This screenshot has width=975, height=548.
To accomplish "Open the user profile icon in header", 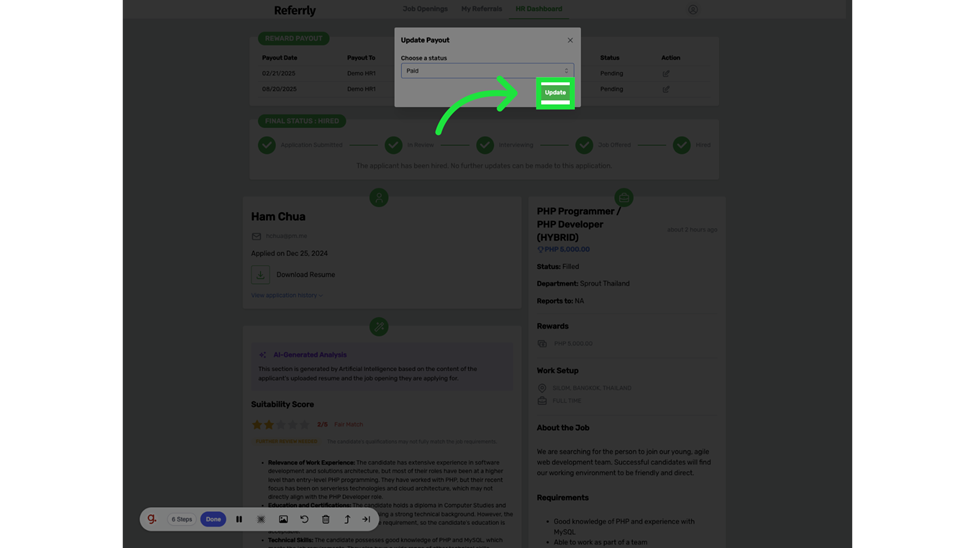I will 693,9.
